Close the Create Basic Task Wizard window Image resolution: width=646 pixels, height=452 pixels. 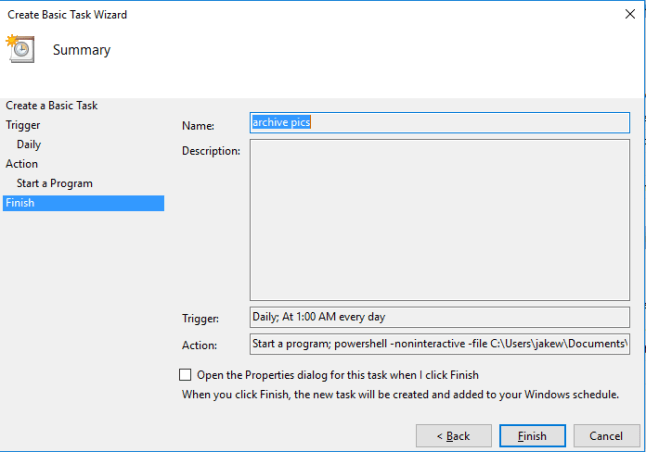coord(629,15)
